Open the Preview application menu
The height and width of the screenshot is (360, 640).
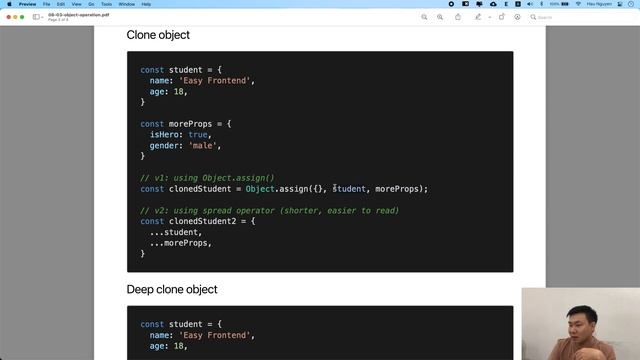pos(27,4)
